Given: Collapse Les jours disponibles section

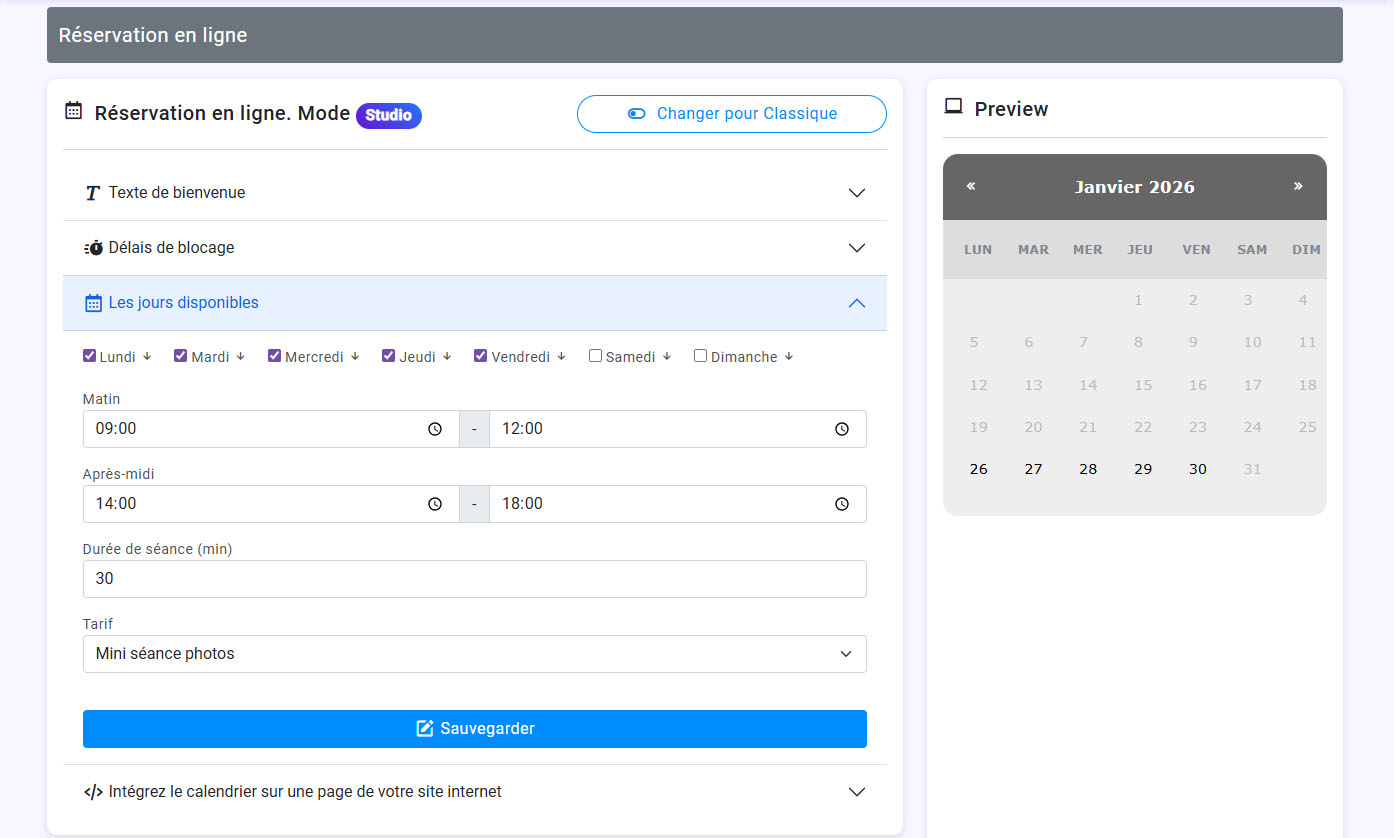Looking at the screenshot, I should tap(856, 302).
